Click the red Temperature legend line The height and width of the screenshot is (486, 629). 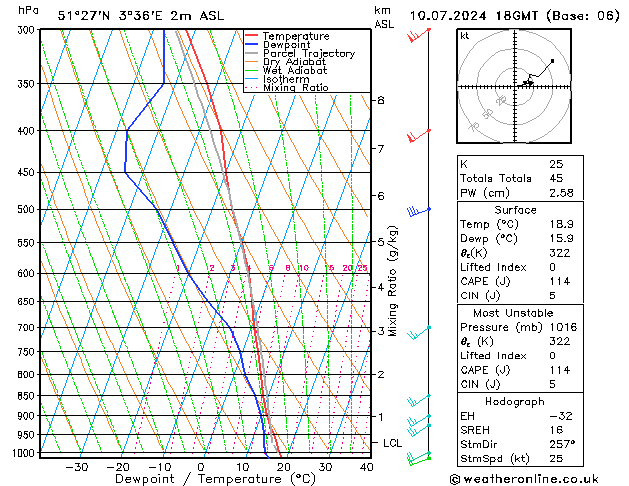[x=251, y=36]
